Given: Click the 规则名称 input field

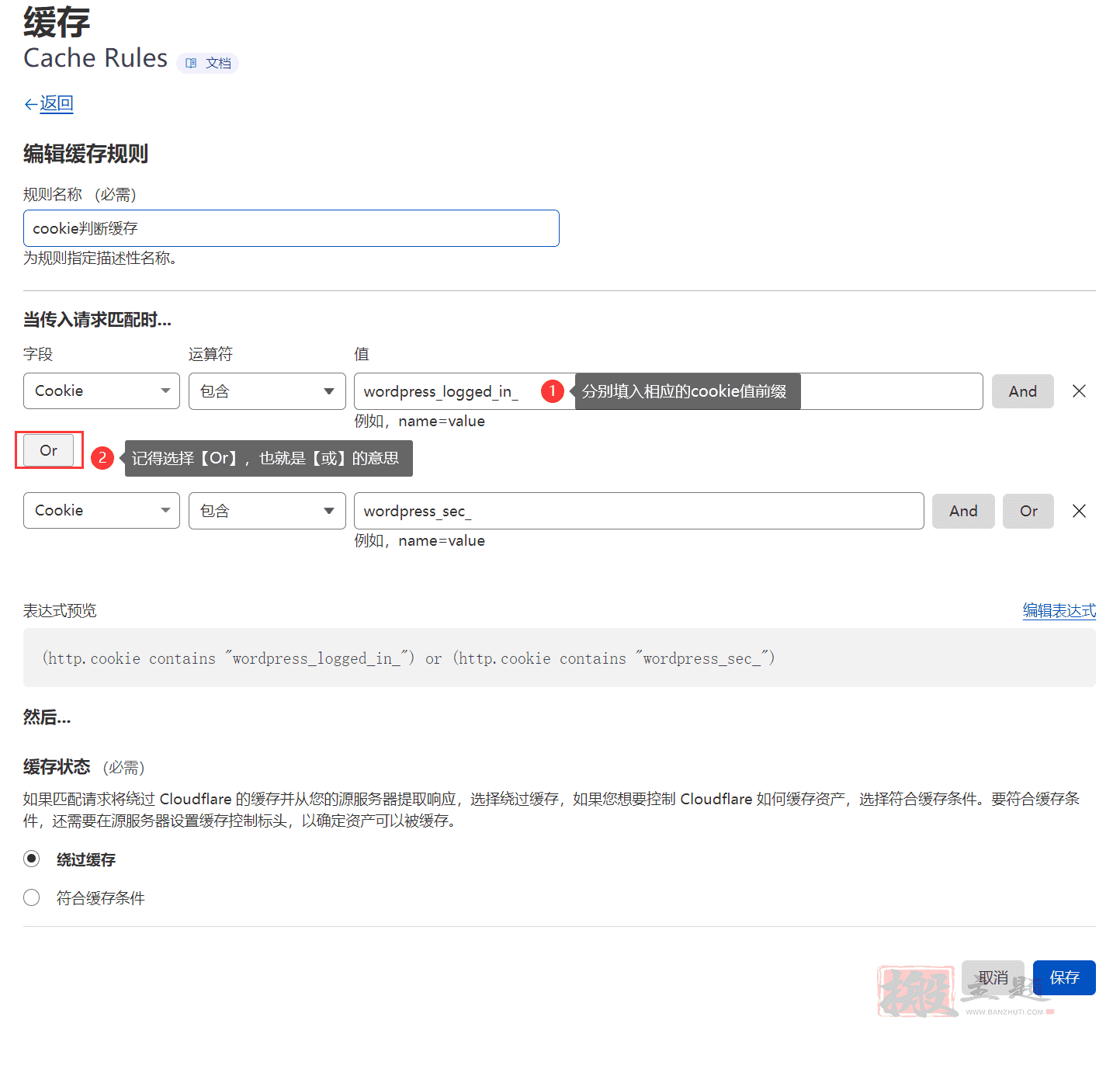Looking at the screenshot, I should pyautogui.click(x=291, y=228).
